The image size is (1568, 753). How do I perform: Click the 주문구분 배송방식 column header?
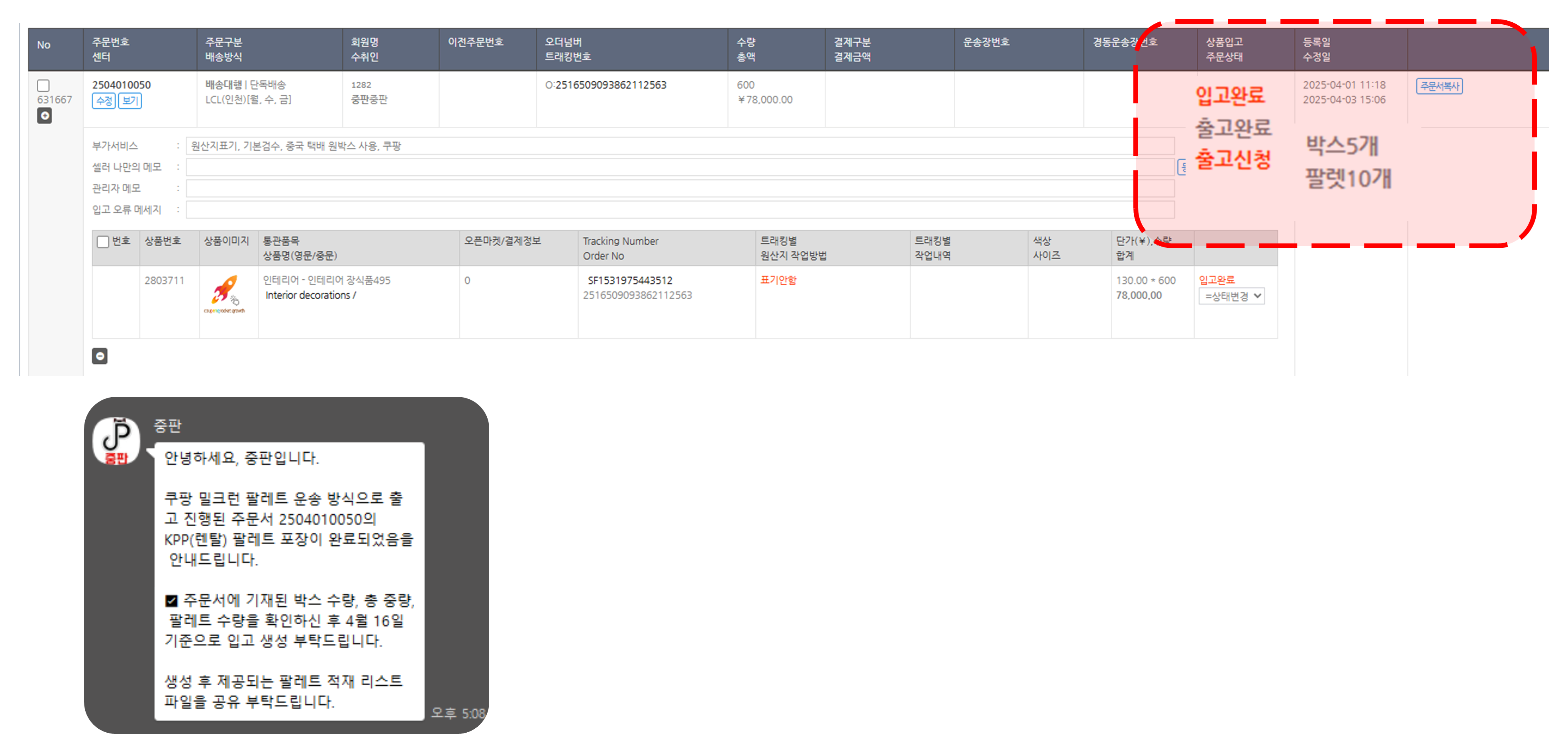coord(270,49)
